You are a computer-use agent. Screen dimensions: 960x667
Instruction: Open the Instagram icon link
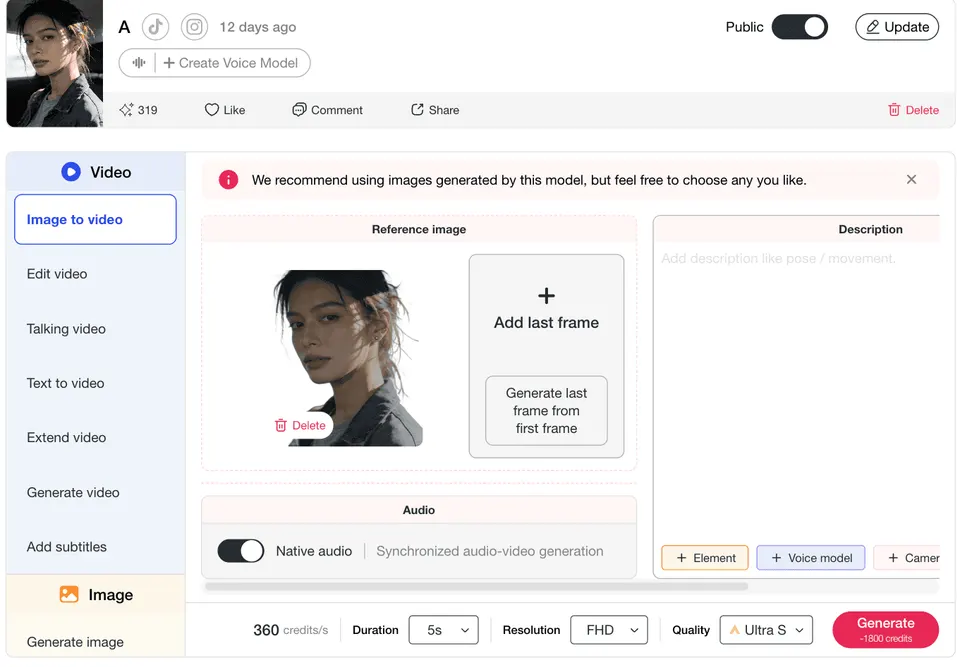[x=194, y=27]
